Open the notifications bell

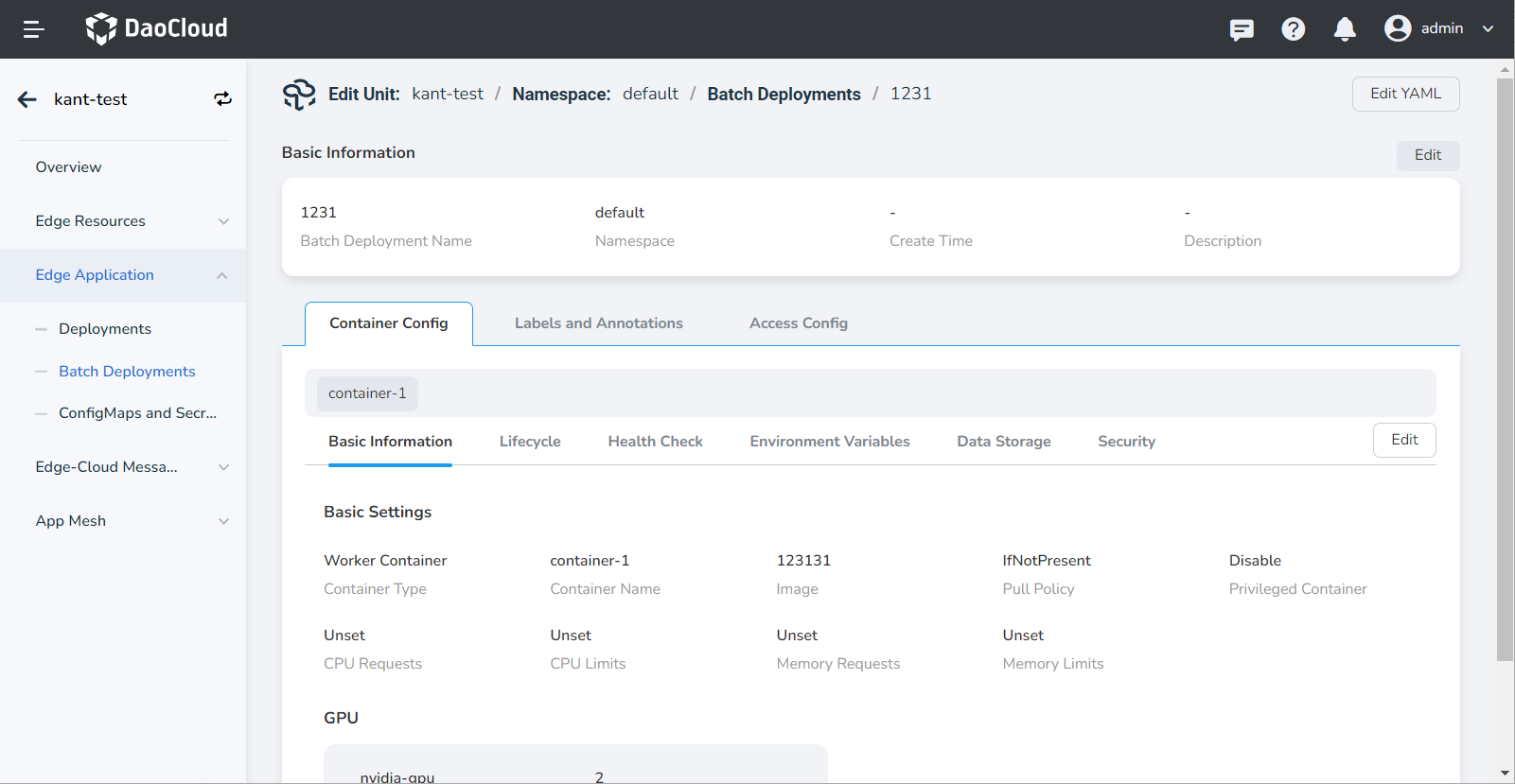point(1344,29)
